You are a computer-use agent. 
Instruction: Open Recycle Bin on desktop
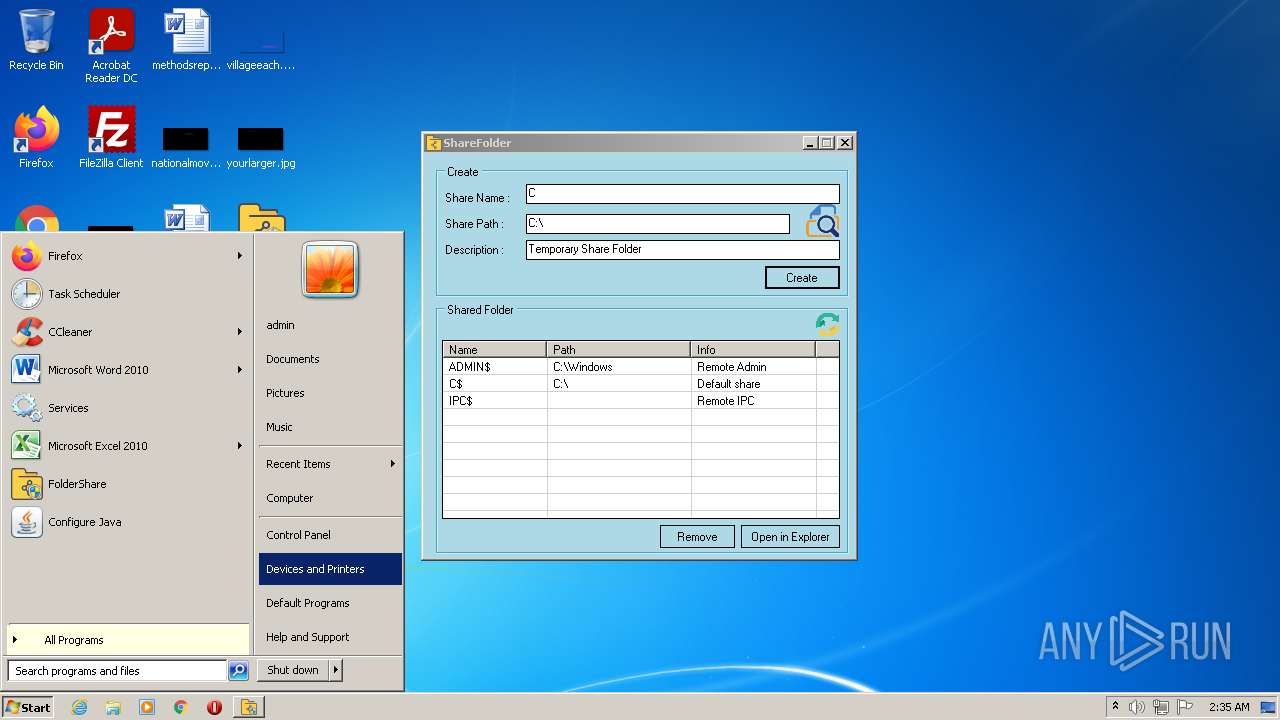point(36,41)
